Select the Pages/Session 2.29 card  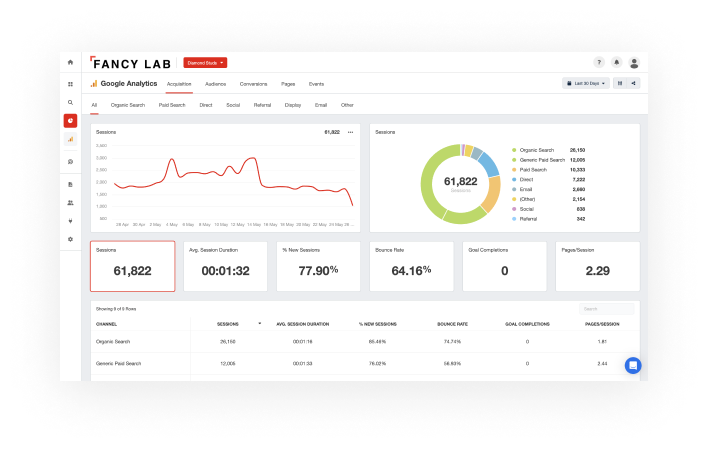click(597, 266)
